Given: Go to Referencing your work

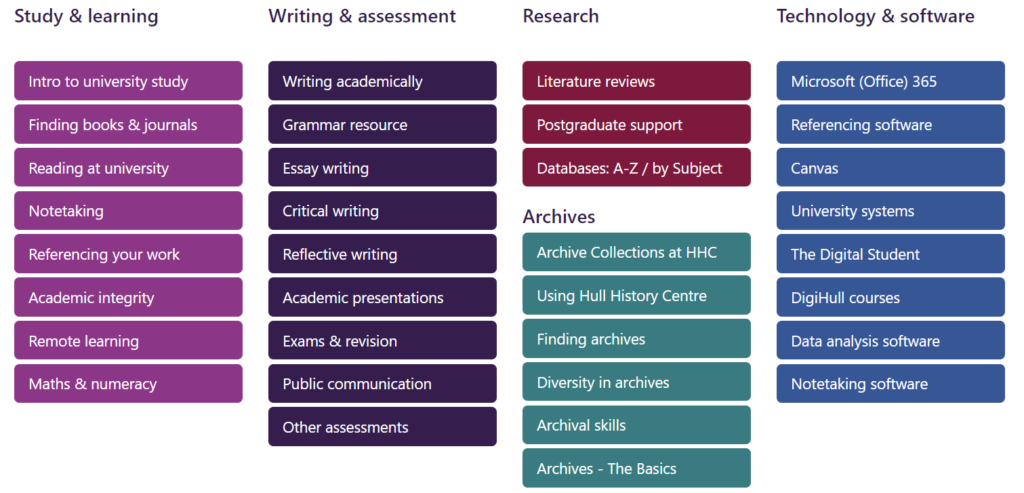Looking at the screenshot, I should pyautogui.click(x=128, y=254).
